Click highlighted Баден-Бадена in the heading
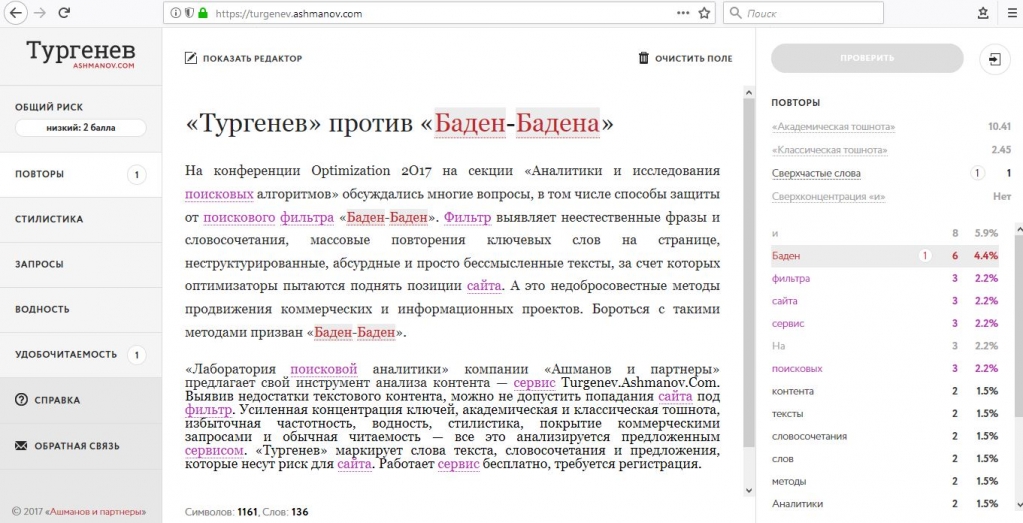This screenshot has height=523, width=1023. click(x=517, y=123)
